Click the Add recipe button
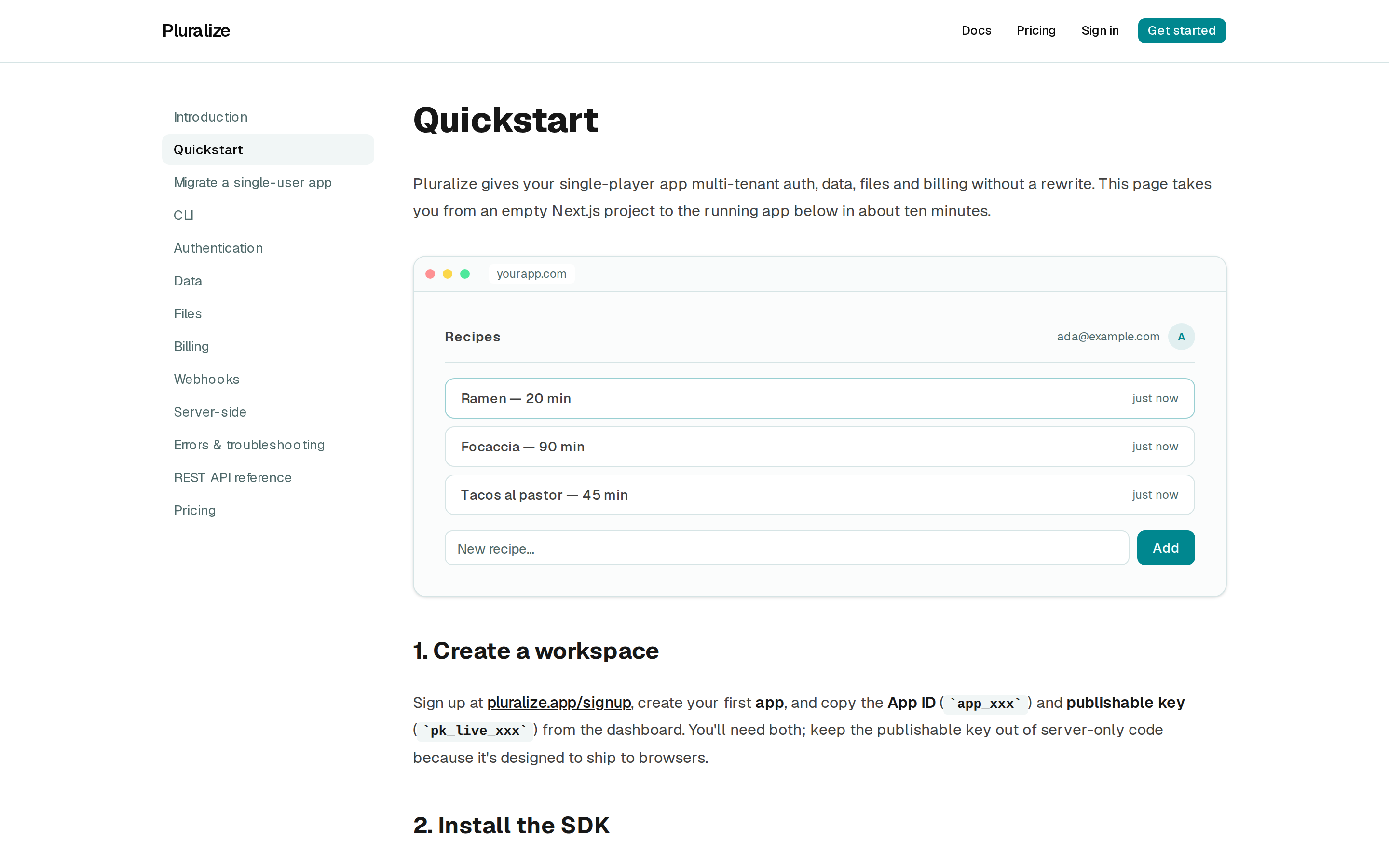 coord(1166,548)
